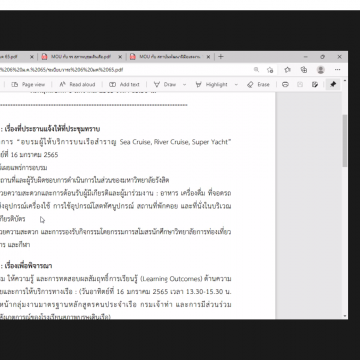The height and width of the screenshot is (360, 360).
Task: Open the Highlight color dropdown arrow
Action: (236, 85)
